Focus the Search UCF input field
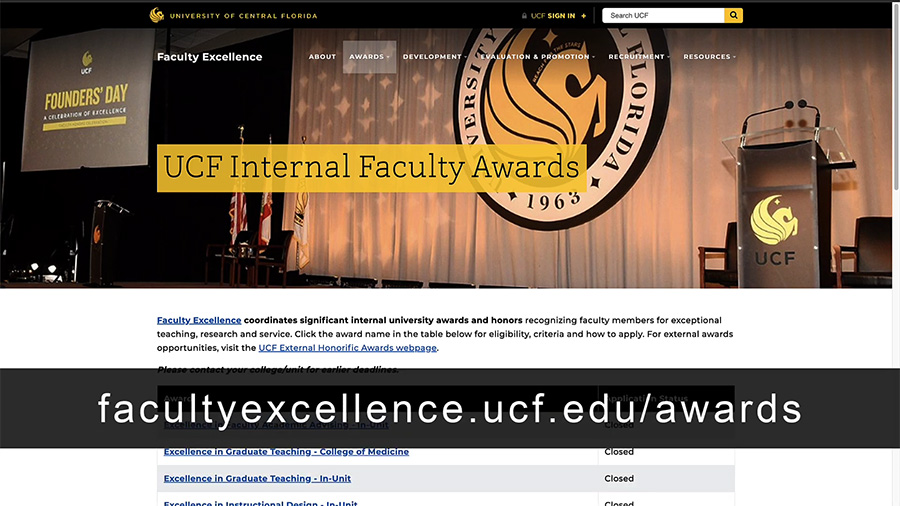The width and height of the screenshot is (900, 506). pyautogui.click(x=664, y=15)
